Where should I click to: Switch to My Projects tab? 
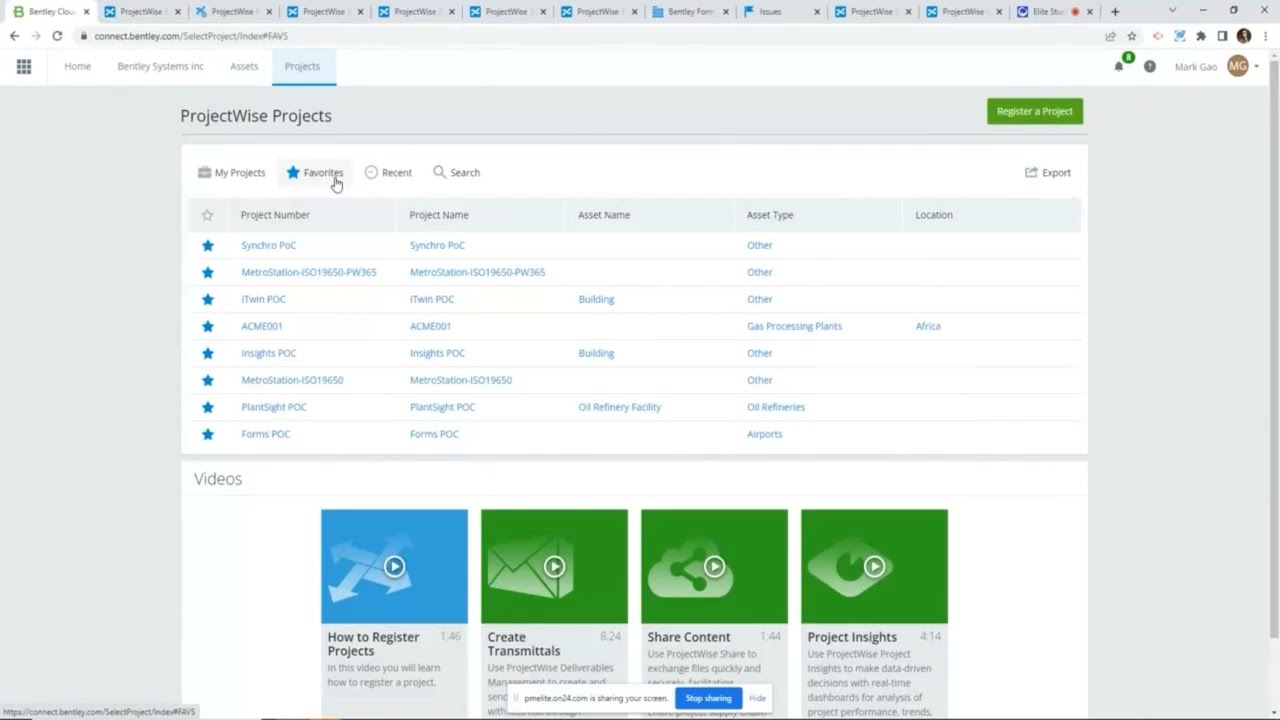(x=232, y=173)
